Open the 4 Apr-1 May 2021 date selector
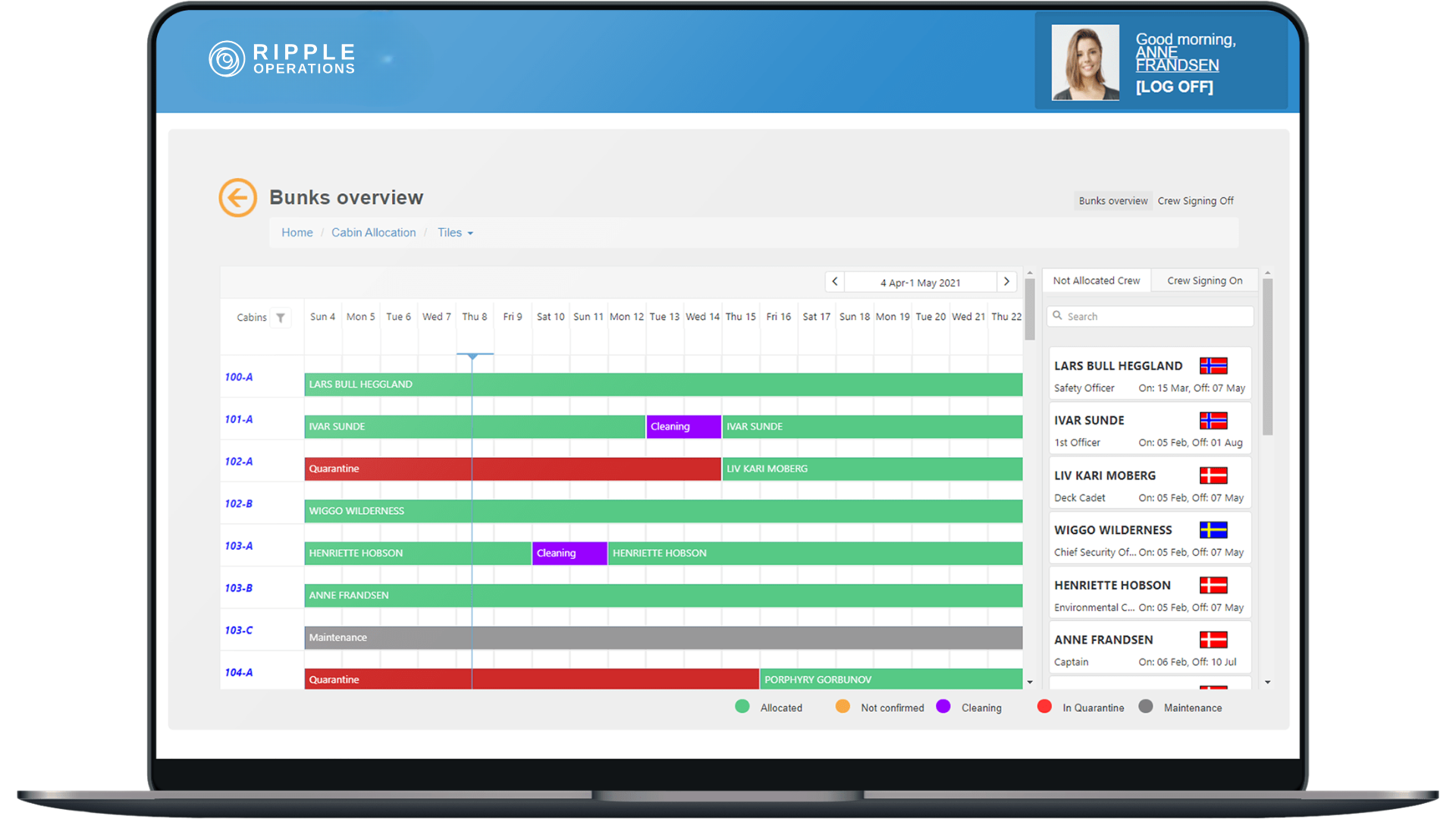1456x819 pixels. pos(921,282)
